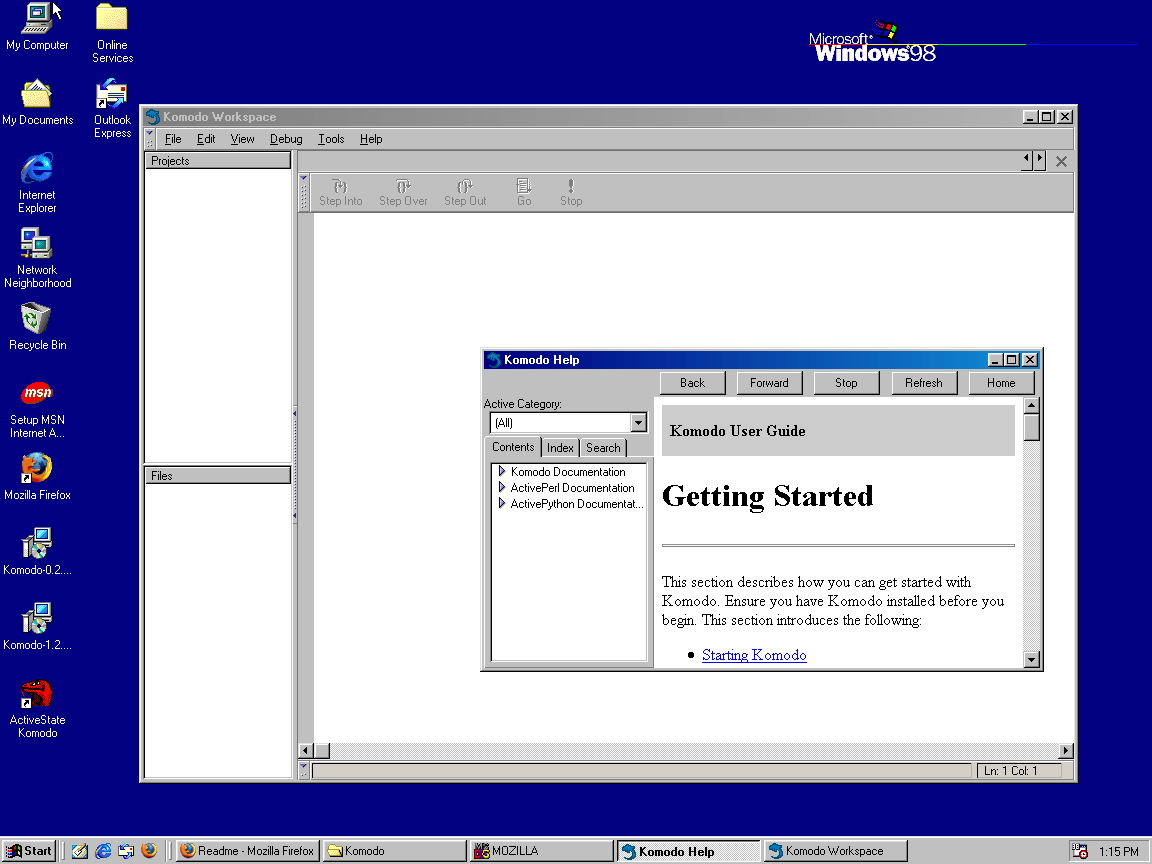This screenshot has width=1152, height=864.
Task: Select the Outlook Express desktop icon
Action: (x=112, y=109)
